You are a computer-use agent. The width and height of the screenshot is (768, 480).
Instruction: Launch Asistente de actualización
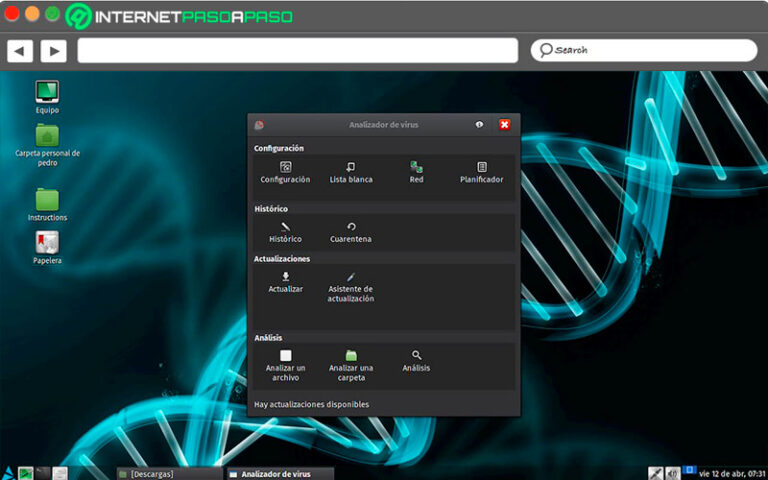(351, 288)
